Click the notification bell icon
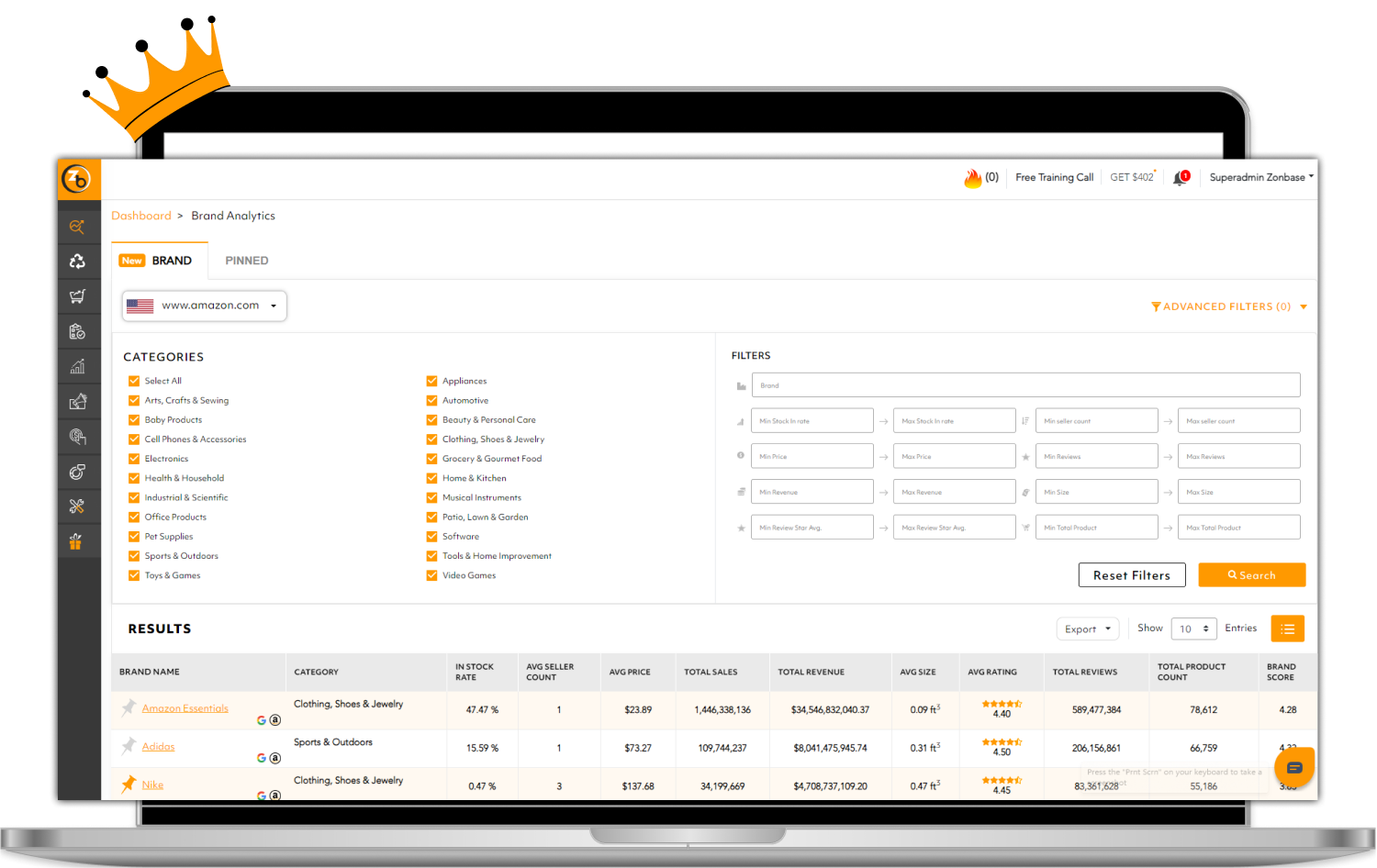1377x868 pixels. pos(1180,178)
